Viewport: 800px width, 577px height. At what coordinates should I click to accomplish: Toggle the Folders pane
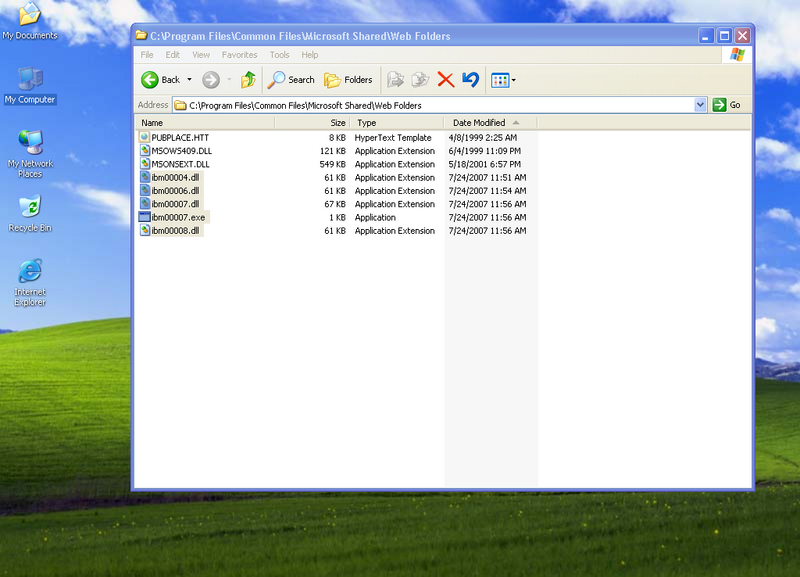pyautogui.click(x=348, y=80)
